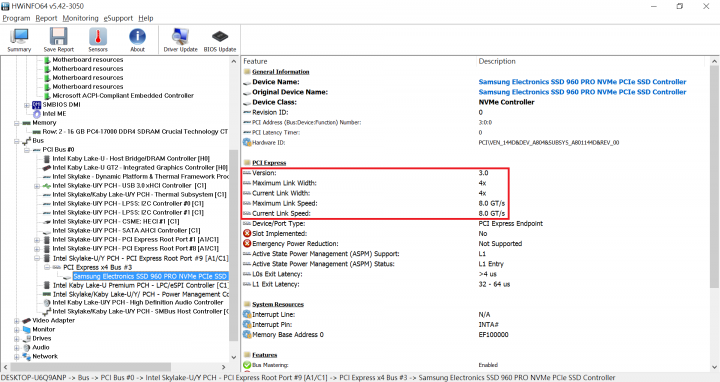
Task: Expand PCI Express Root Port #8 node
Action: (x=37, y=249)
